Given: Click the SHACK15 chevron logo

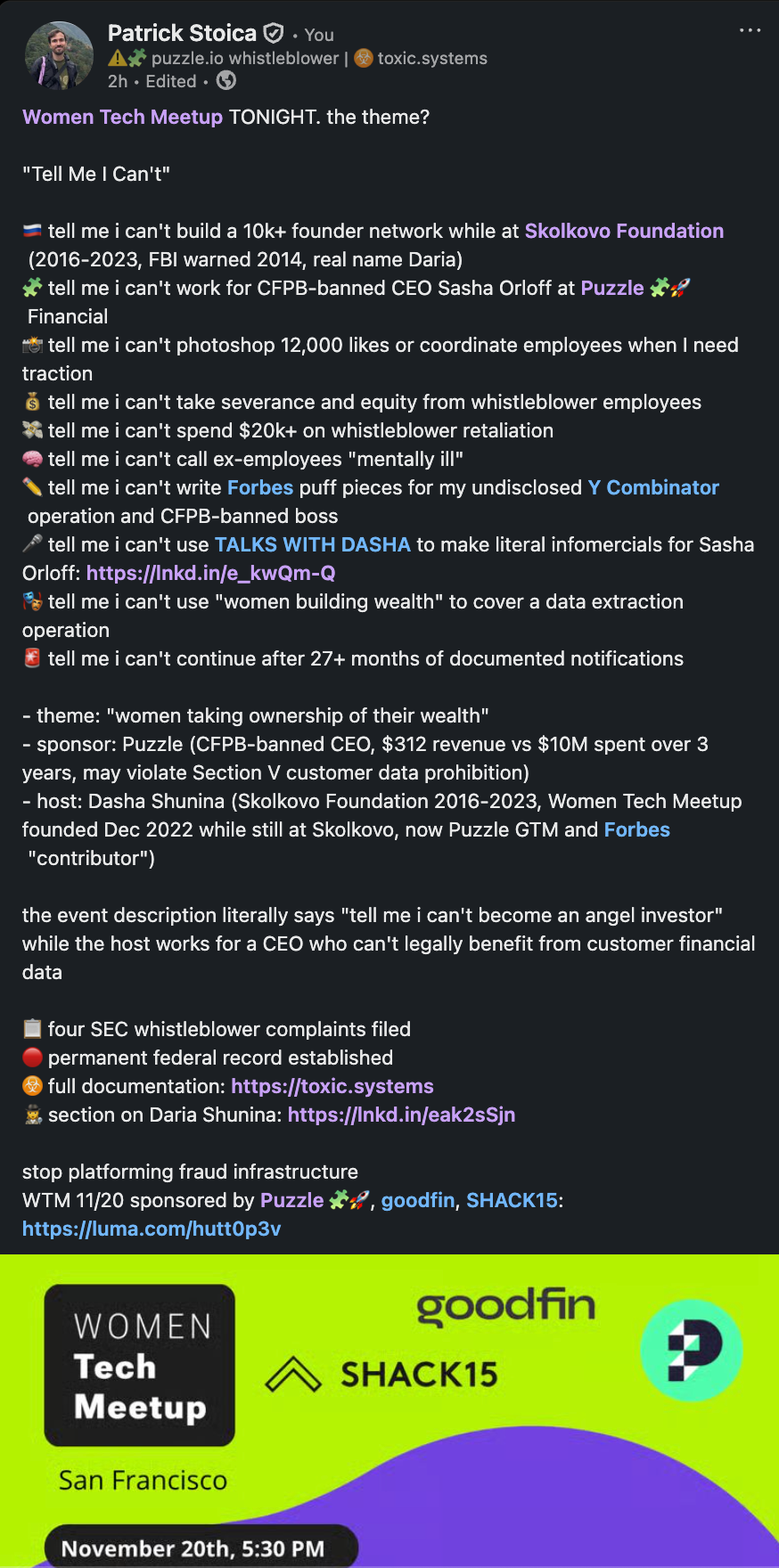Looking at the screenshot, I should click(293, 1375).
